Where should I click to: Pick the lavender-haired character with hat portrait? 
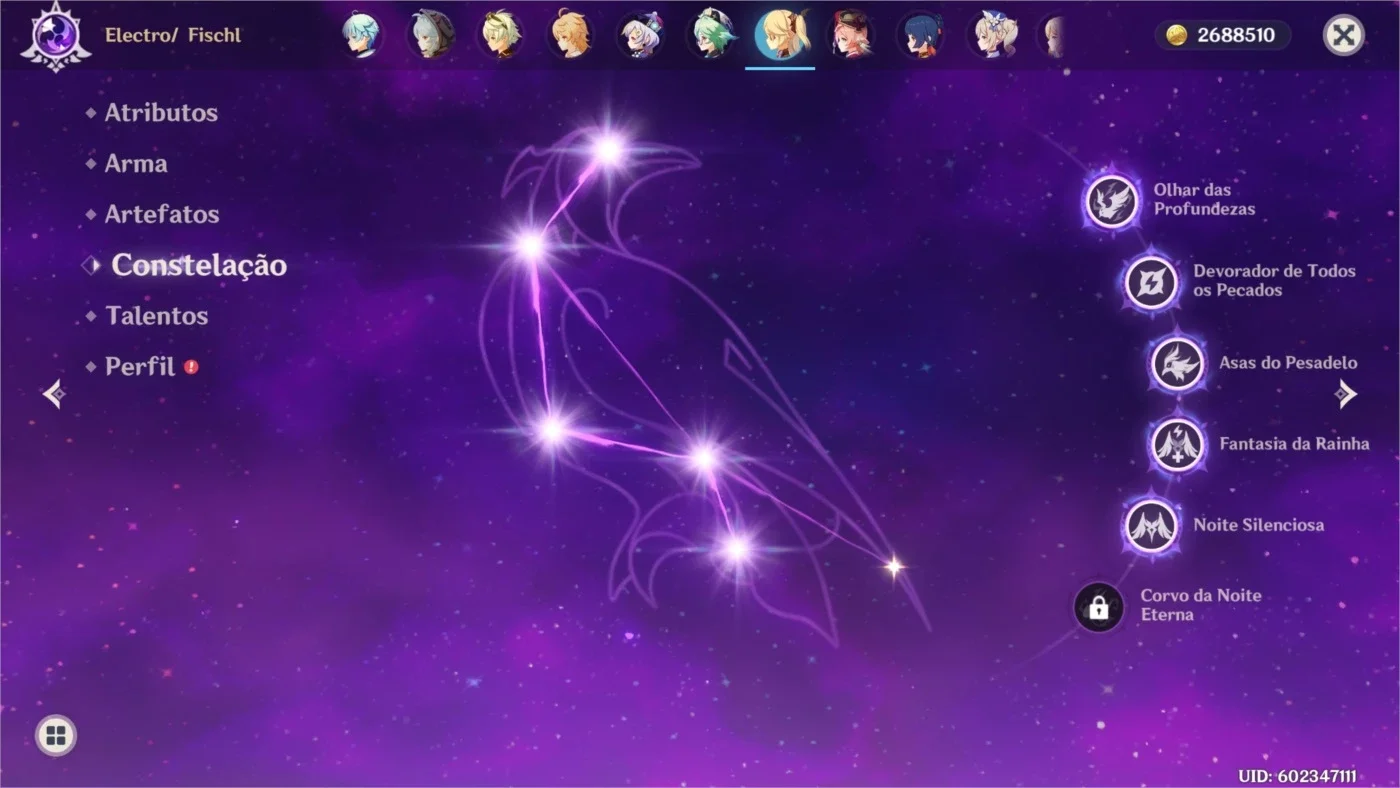coord(640,35)
